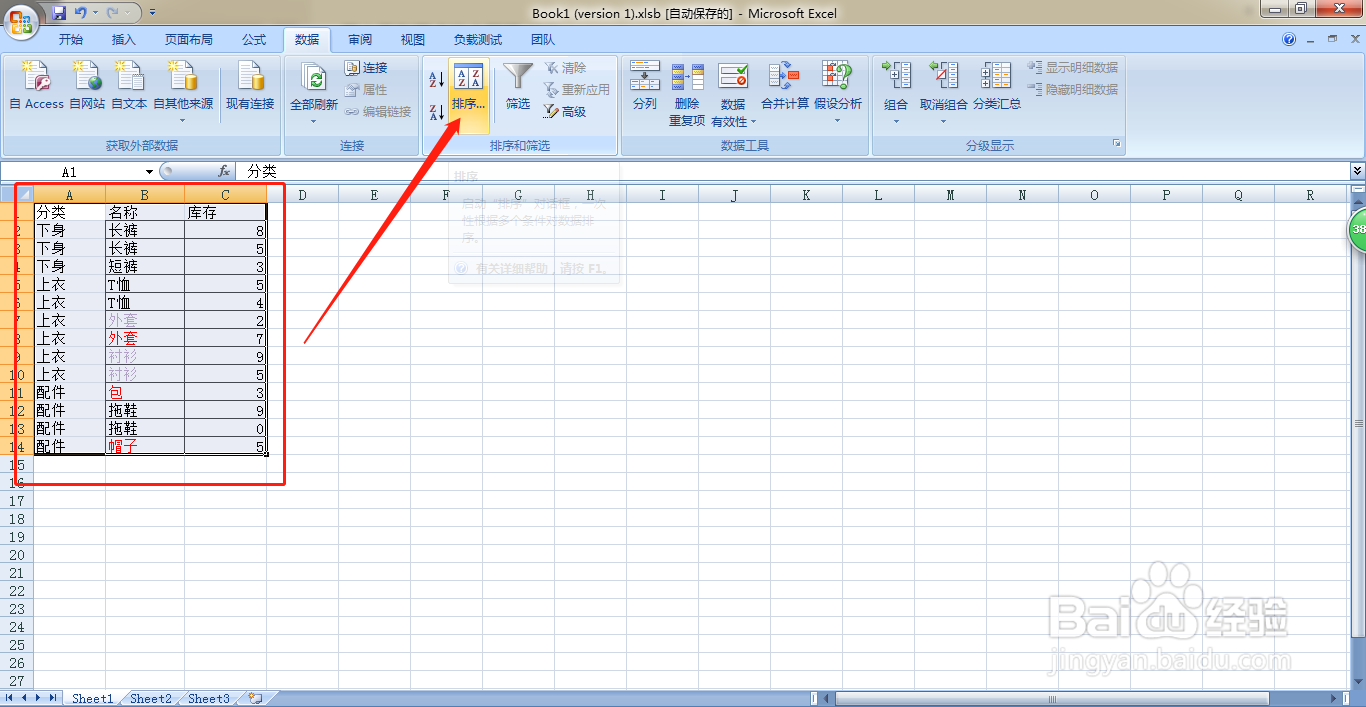This screenshot has height=707, width=1366.
Task: Switch to the View (视图) tab
Action: click(413, 40)
